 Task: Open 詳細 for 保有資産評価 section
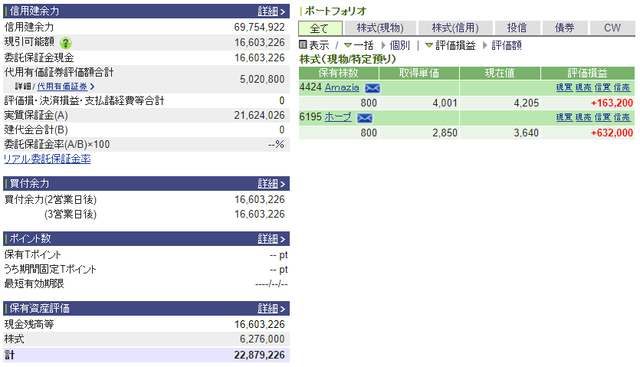click(271, 308)
